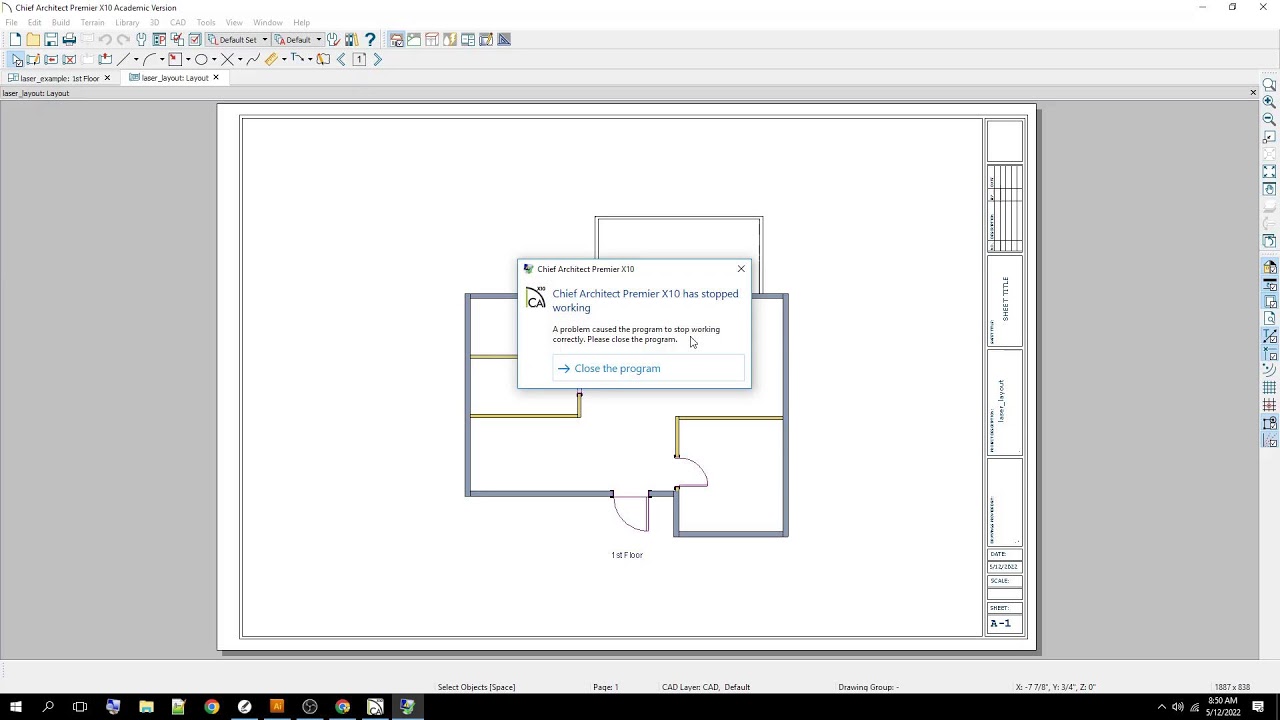Go to next layout page arrow
Viewport: 1280px width, 720px height.
pos(377,59)
